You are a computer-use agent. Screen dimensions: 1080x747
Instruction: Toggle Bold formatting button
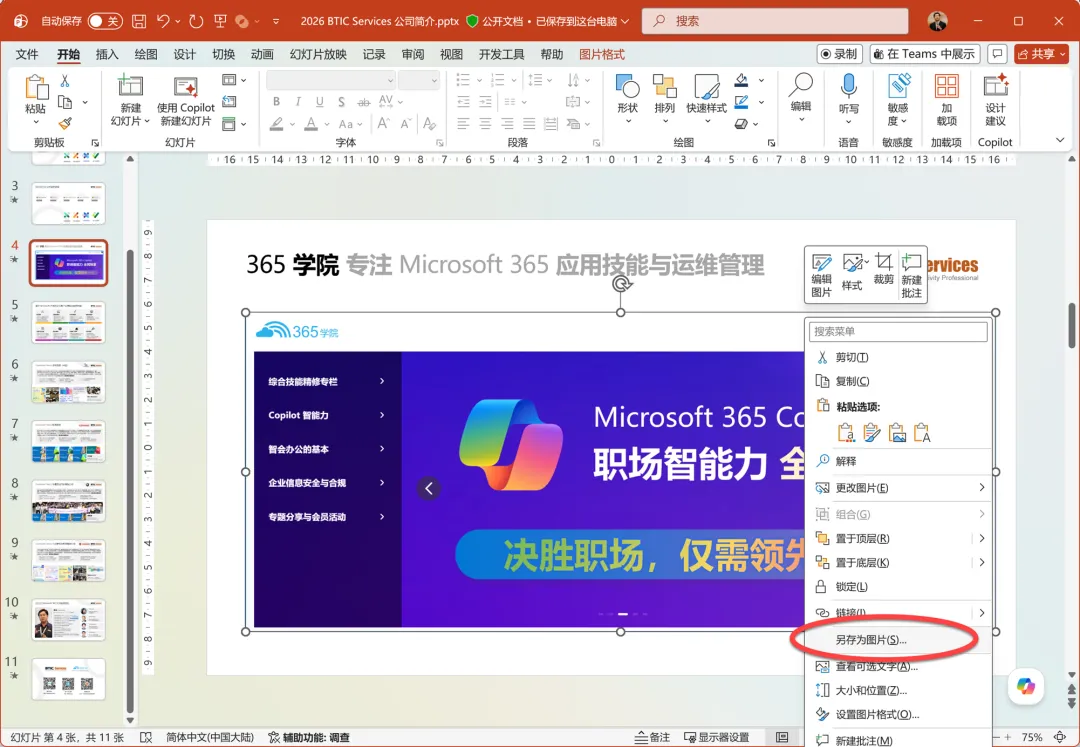click(276, 102)
